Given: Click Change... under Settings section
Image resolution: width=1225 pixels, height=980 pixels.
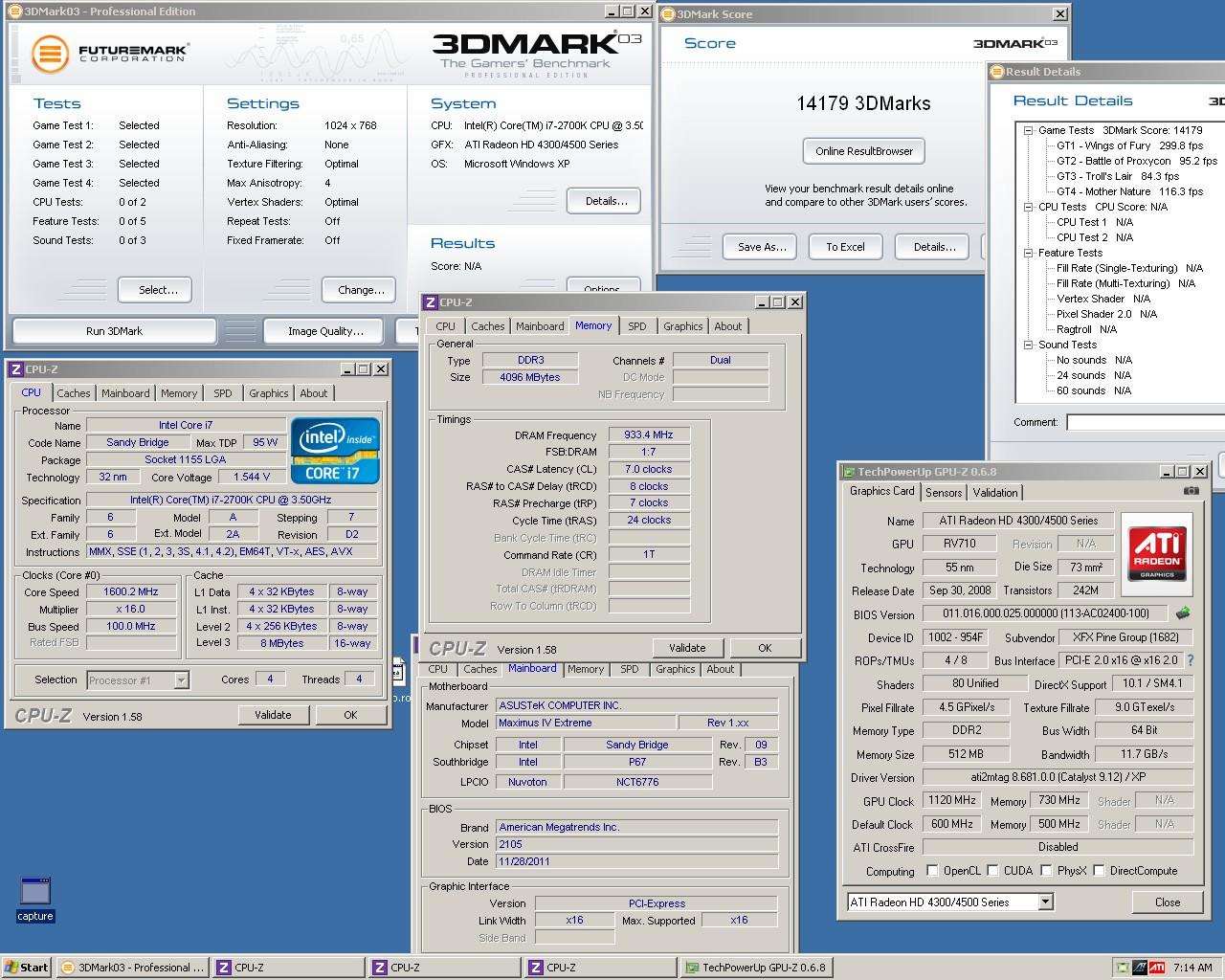Looking at the screenshot, I should tap(361, 290).
